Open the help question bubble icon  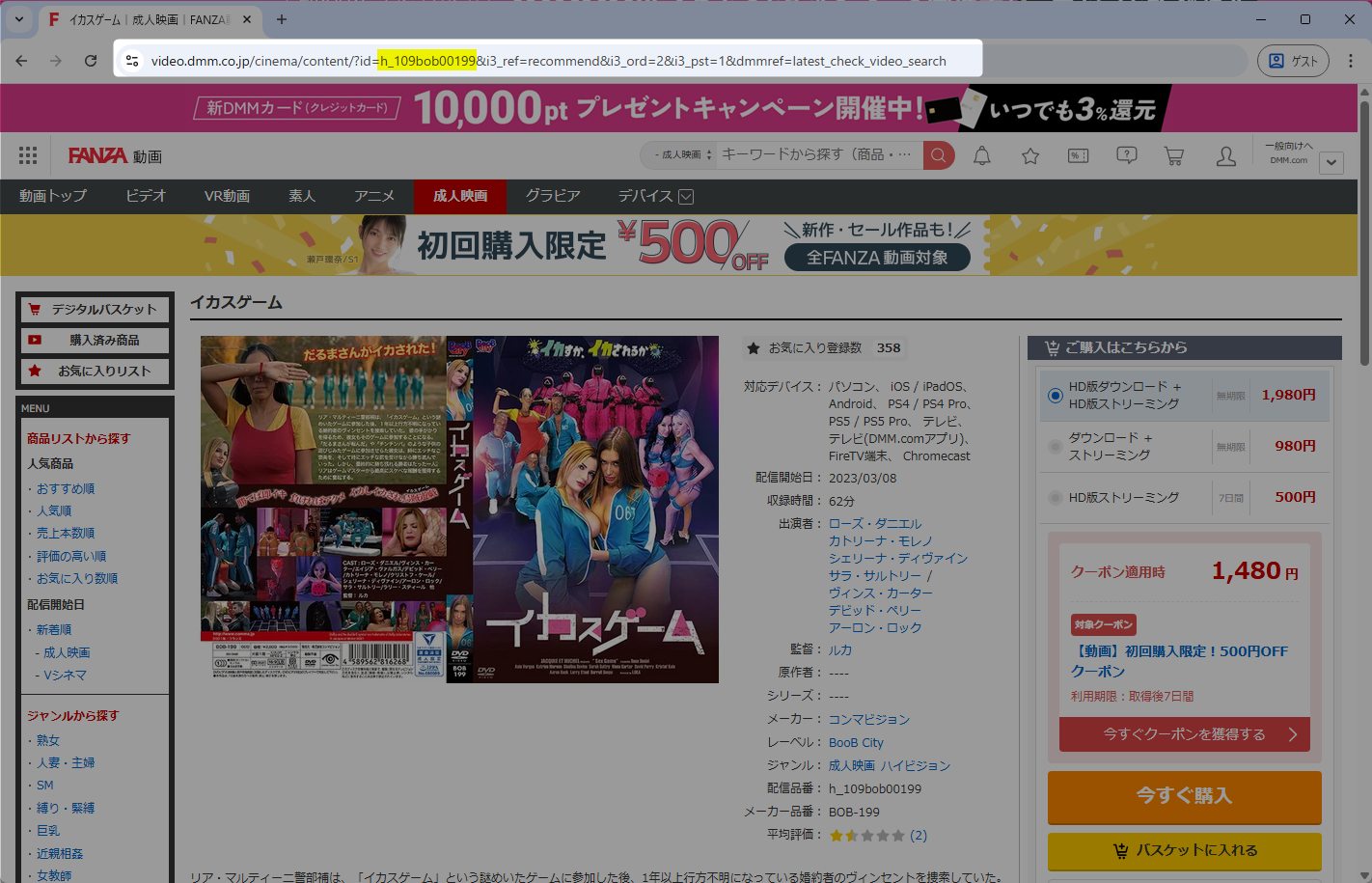pos(1126,156)
